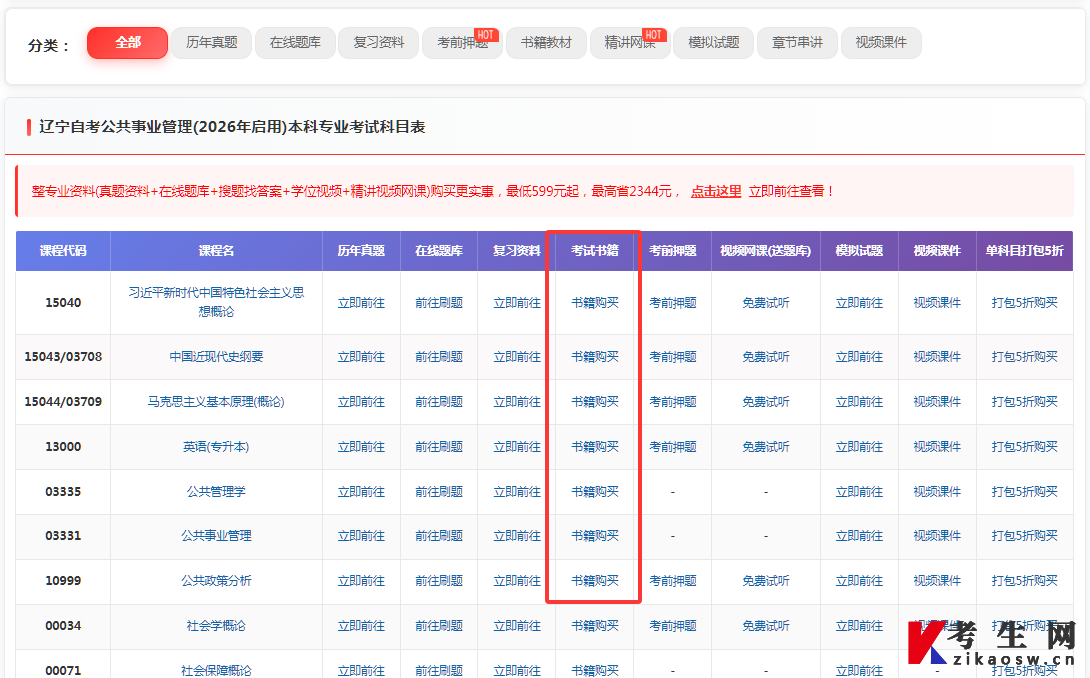Click 书籍购买 for 中国近现代史纲要
Screen dimensions: 1090x678
tap(595, 357)
